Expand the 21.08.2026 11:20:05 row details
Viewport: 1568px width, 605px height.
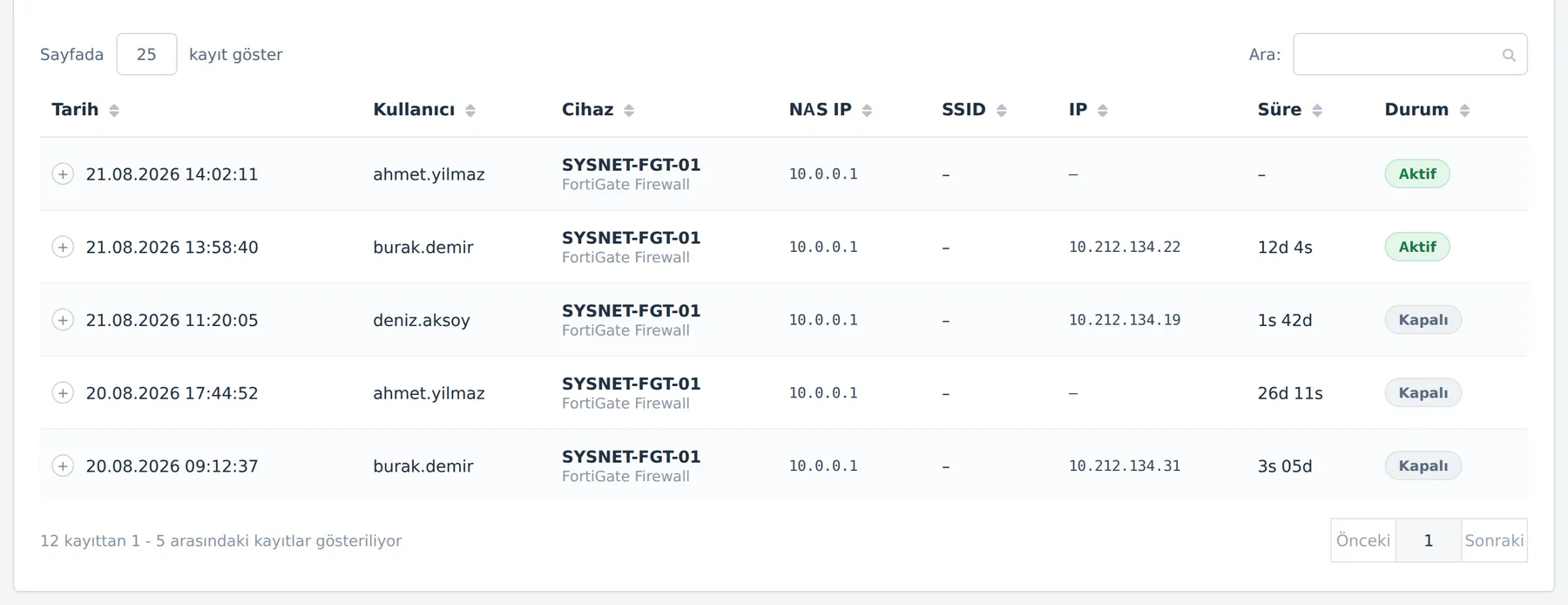[63, 320]
